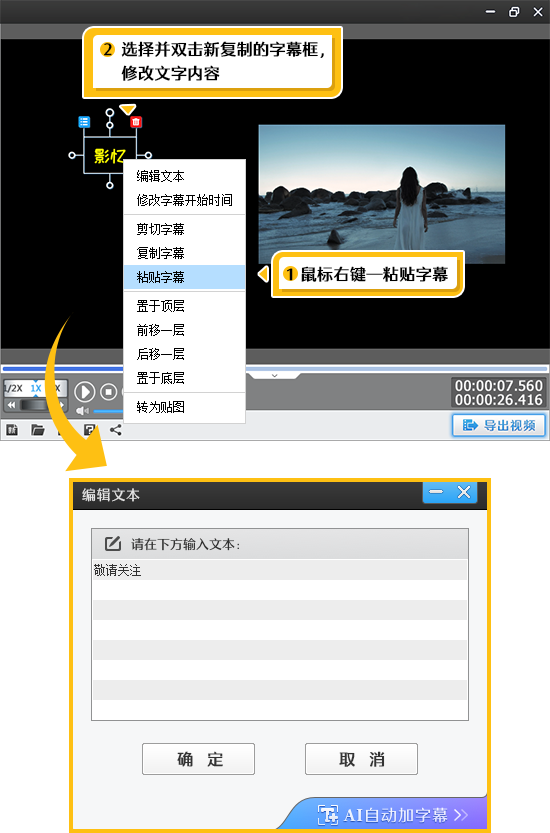Open the blue list icon on subtitle box
550x833 pixels.
(84, 122)
